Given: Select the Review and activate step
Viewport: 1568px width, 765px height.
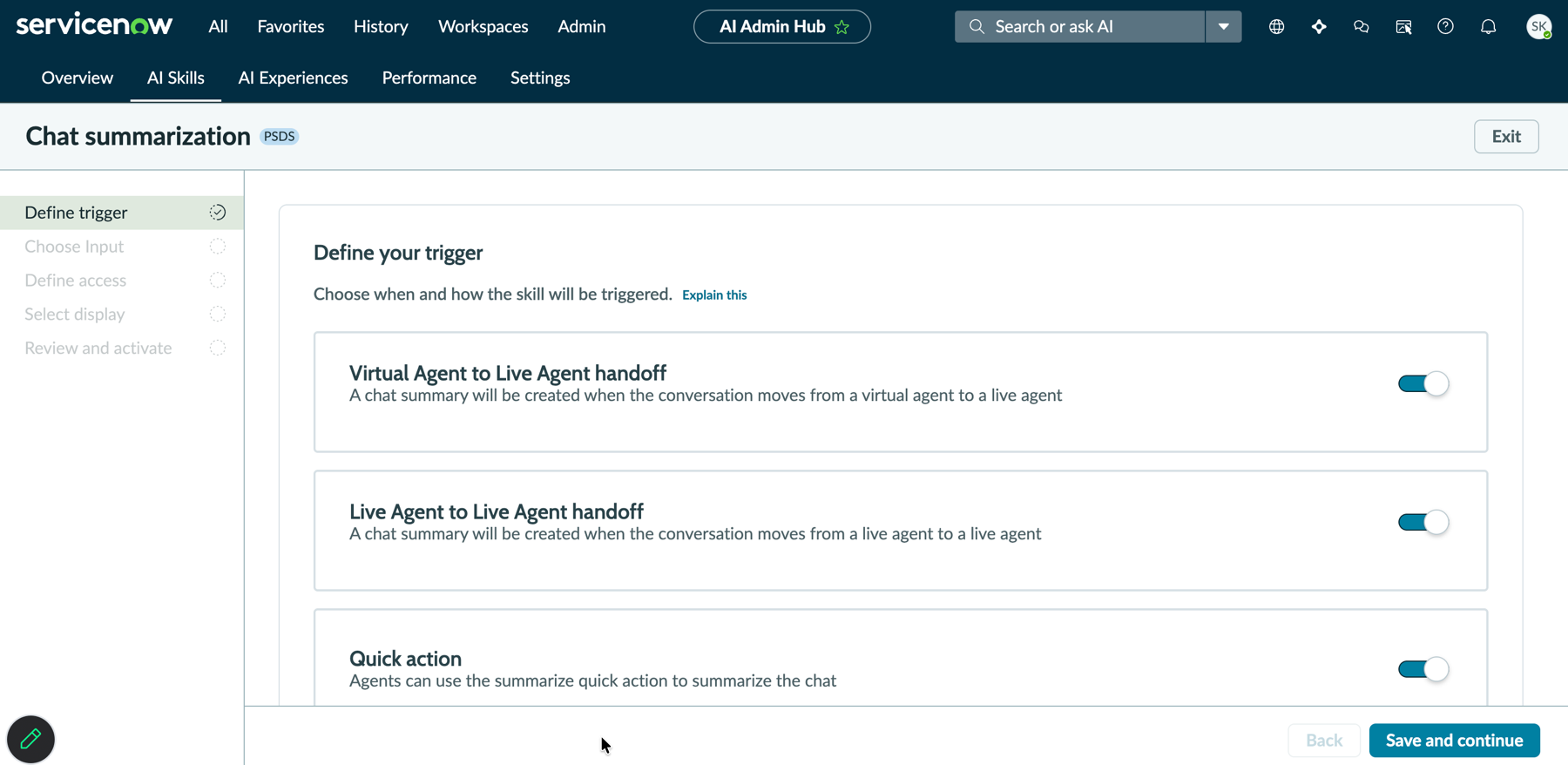Looking at the screenshot, I should pos(122,348).
